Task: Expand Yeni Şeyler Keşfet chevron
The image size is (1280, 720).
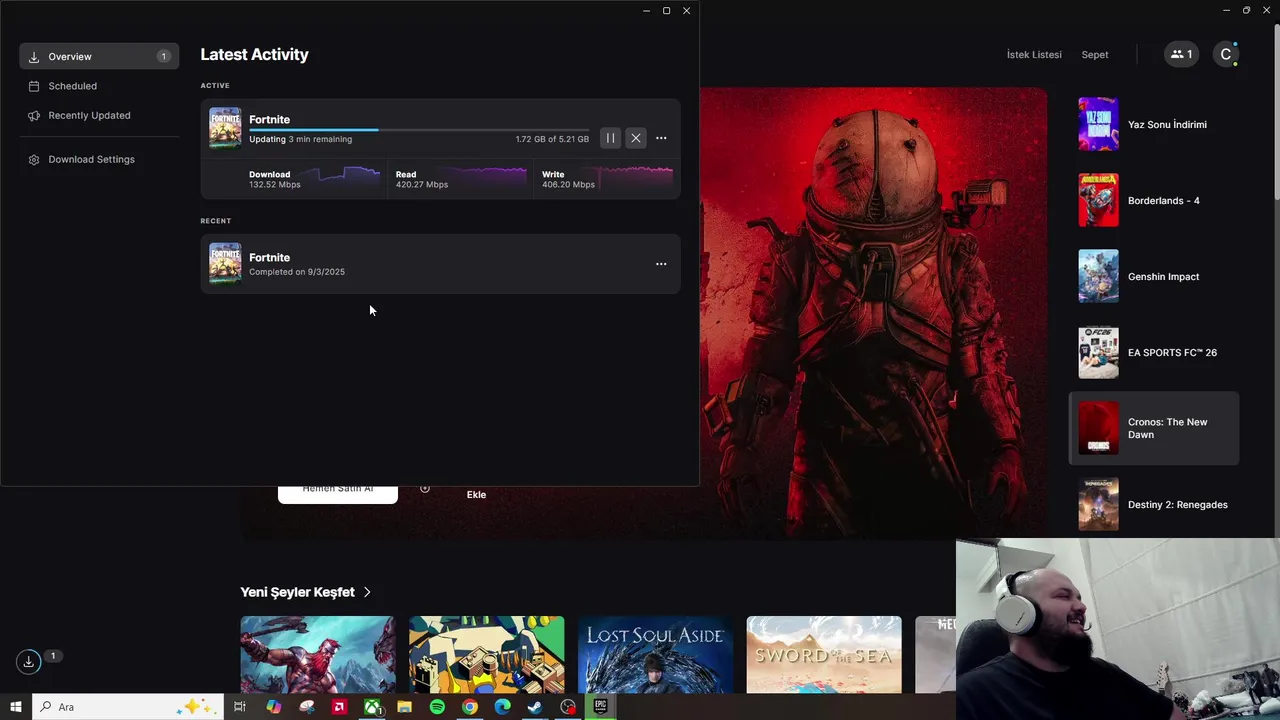Action: pos(367,592)
